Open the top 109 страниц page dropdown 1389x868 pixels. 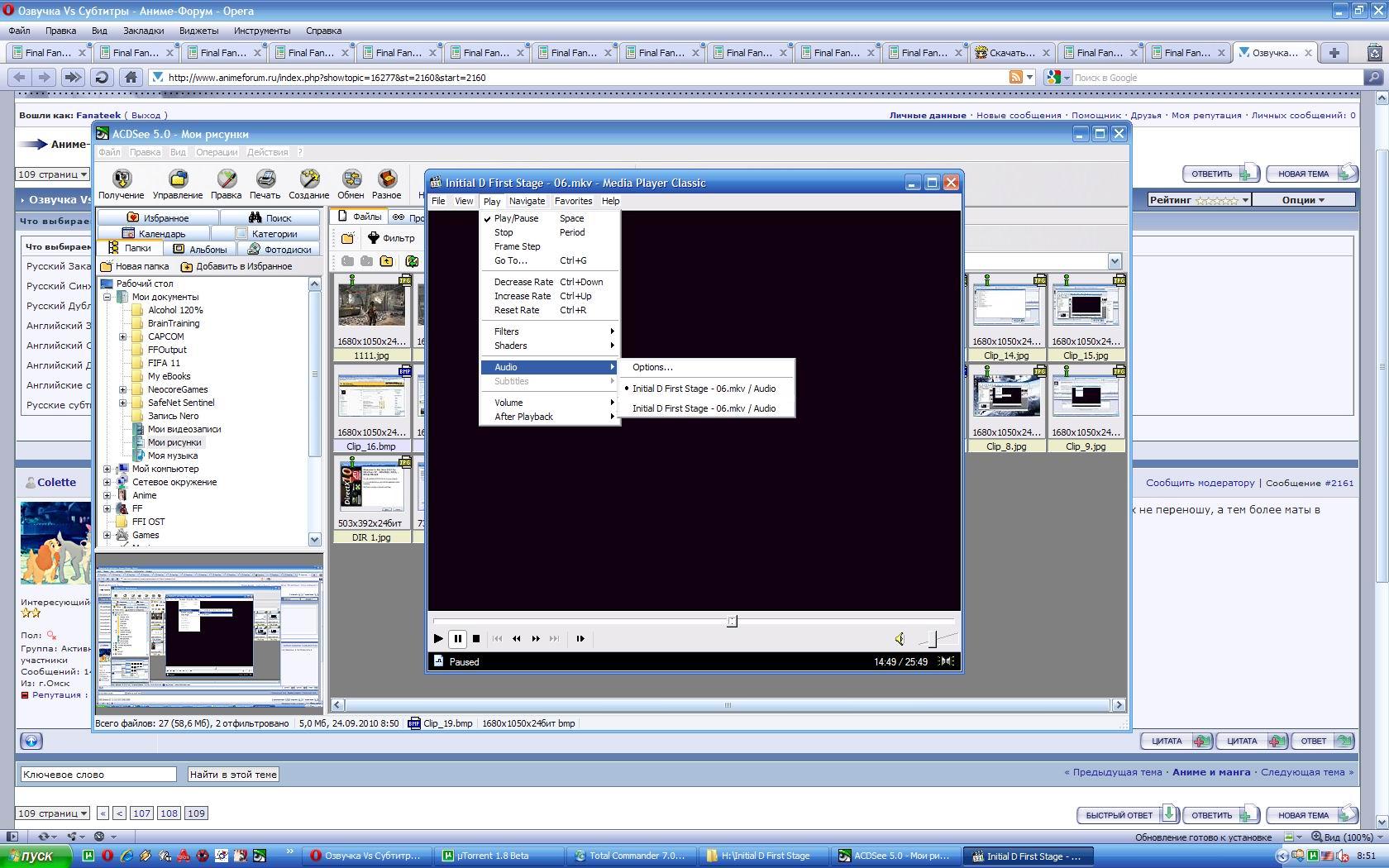[x=53, y=174]
